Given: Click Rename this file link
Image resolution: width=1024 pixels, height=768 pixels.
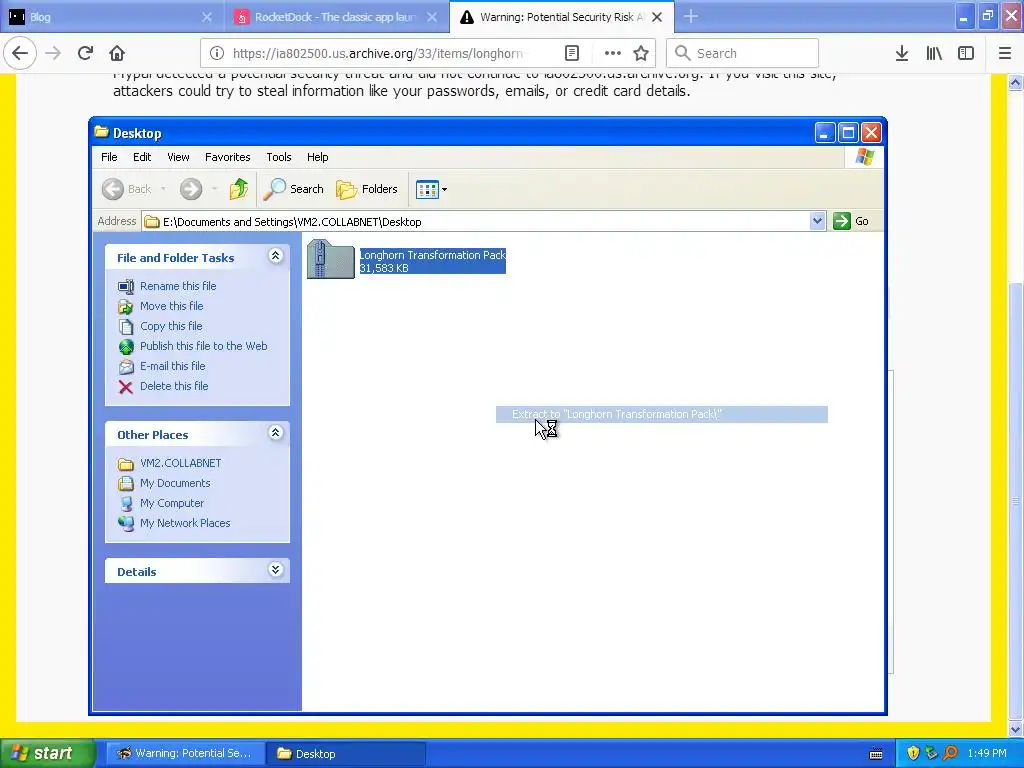Looking at the screenshot, I should click(178, 286).
